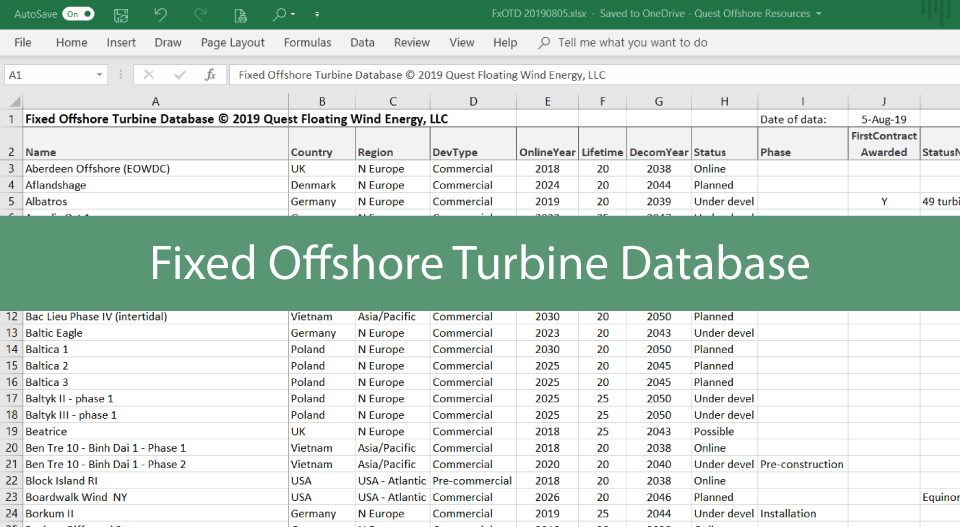Click the 'FirstContract Awarded' heading cell
Image resolution: width=960 pixels, height=527 pixels.
[x=883, y=144]
